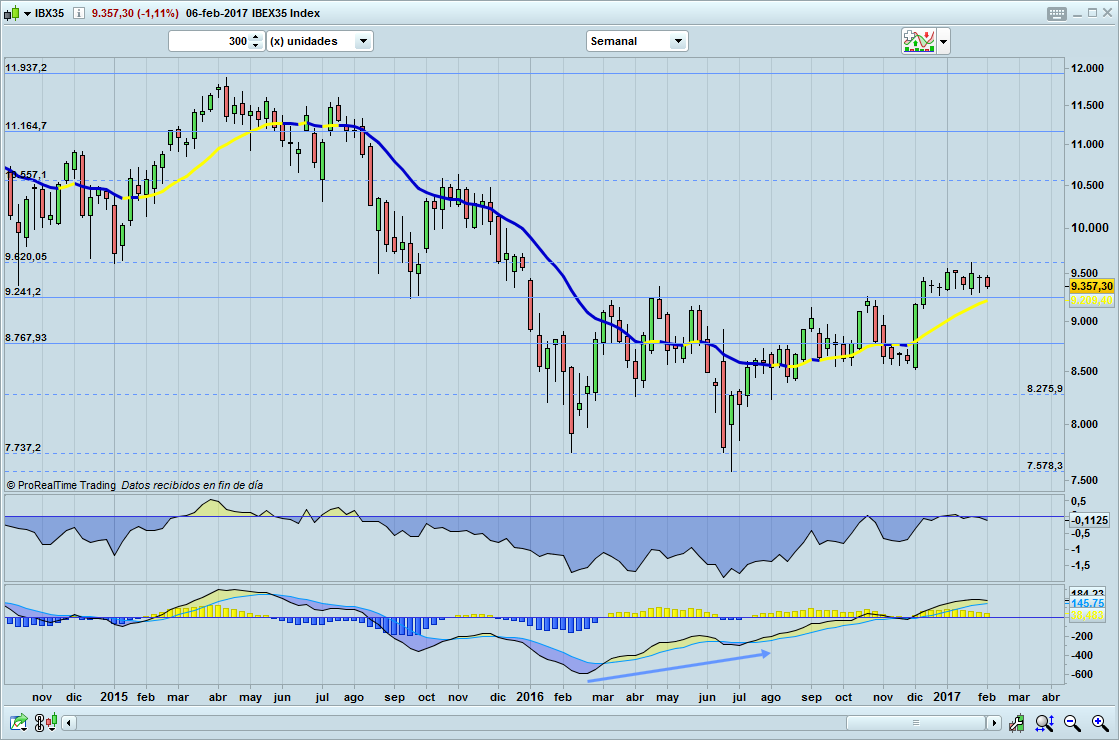Screen dimensions: 1119x740
Task: Click the auto-fit zoom magnifier with arrows
Action: coord(1045,722)
